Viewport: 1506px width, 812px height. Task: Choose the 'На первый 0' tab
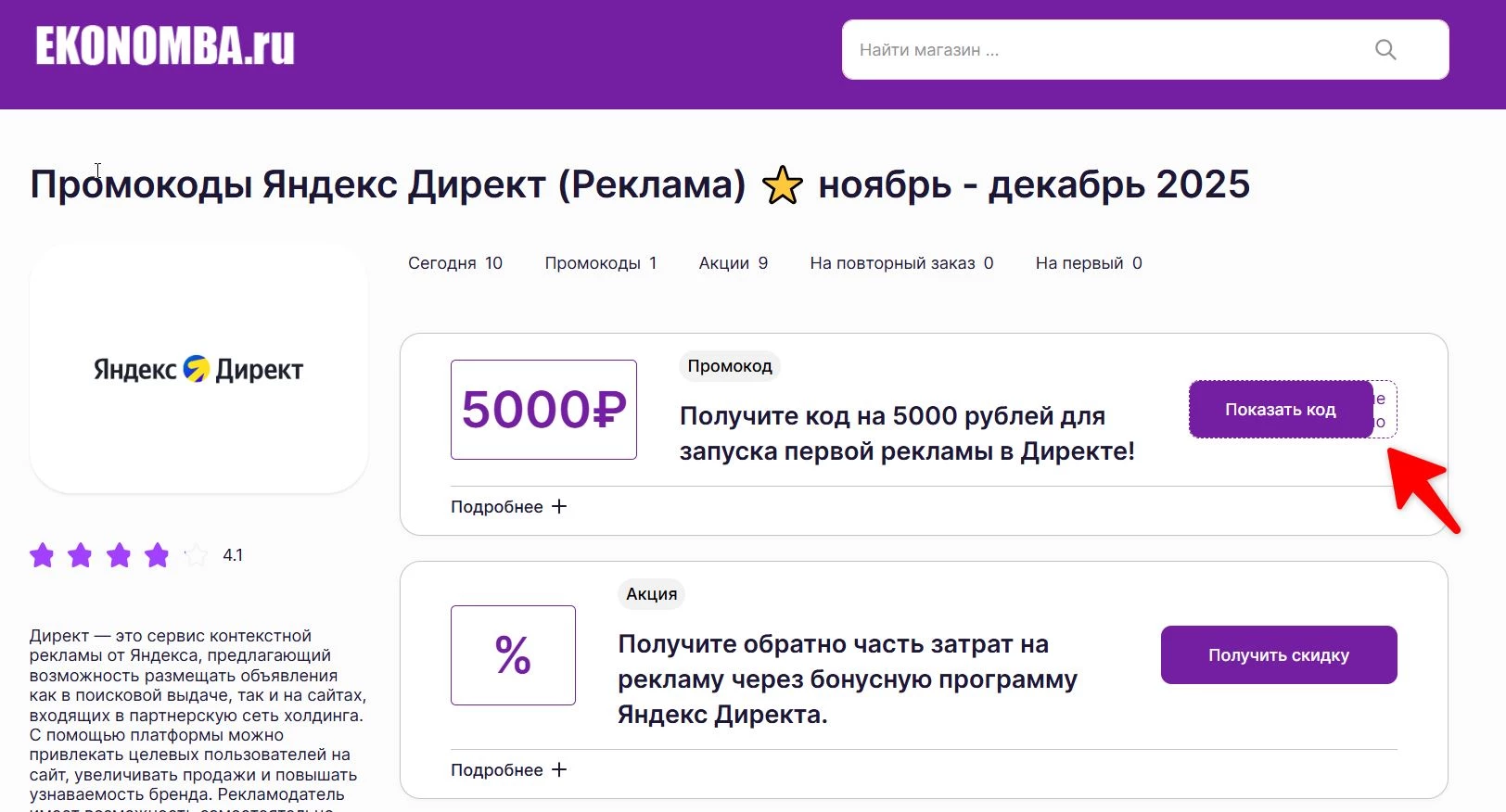[1089, 263]
